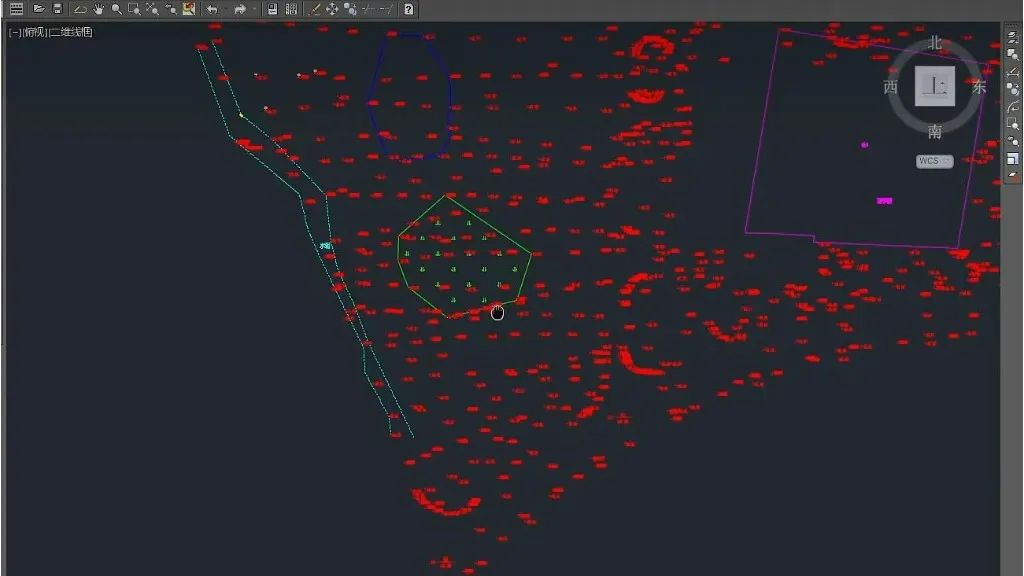Select the Zoom magnifier tool
The width and height of the screenshot is (1024, 576).
[116, 9]
